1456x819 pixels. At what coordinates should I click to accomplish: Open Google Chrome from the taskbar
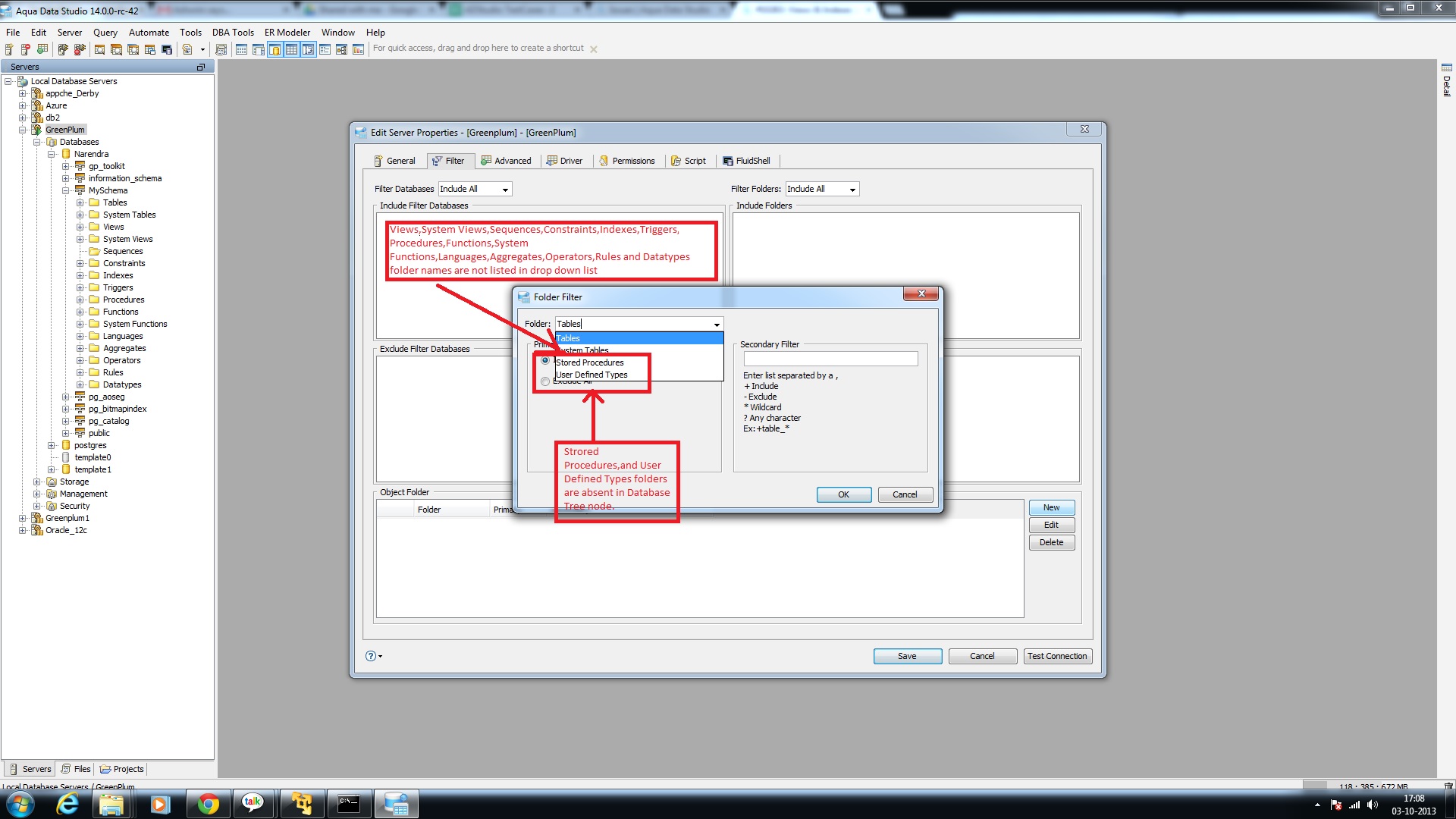point(207,804)
